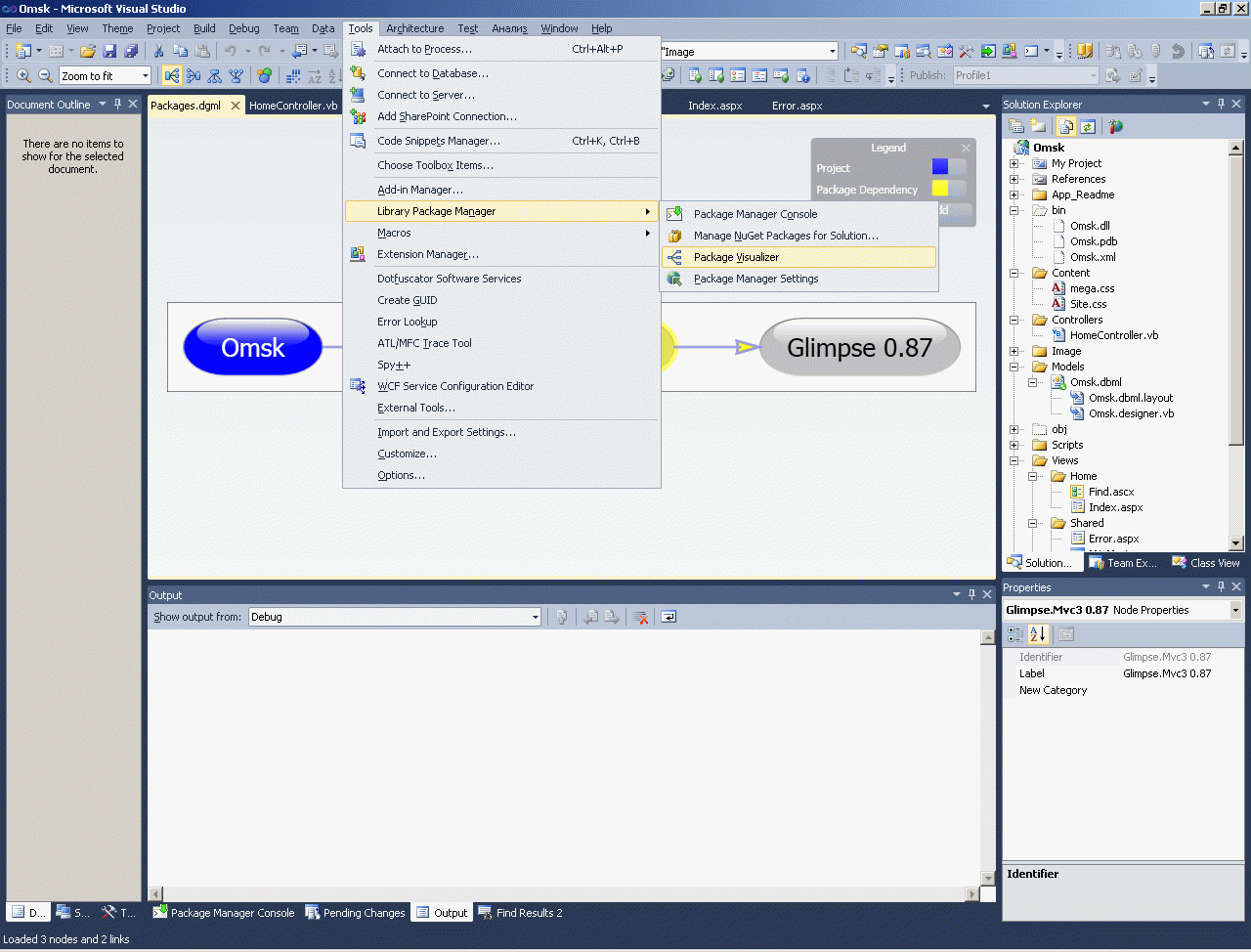Image resolution: width=1251 pixels, height=952 pixels.
Task: Open the Properties object selector dropdown
Action: pyautogui.click(x=1235, y=610)
